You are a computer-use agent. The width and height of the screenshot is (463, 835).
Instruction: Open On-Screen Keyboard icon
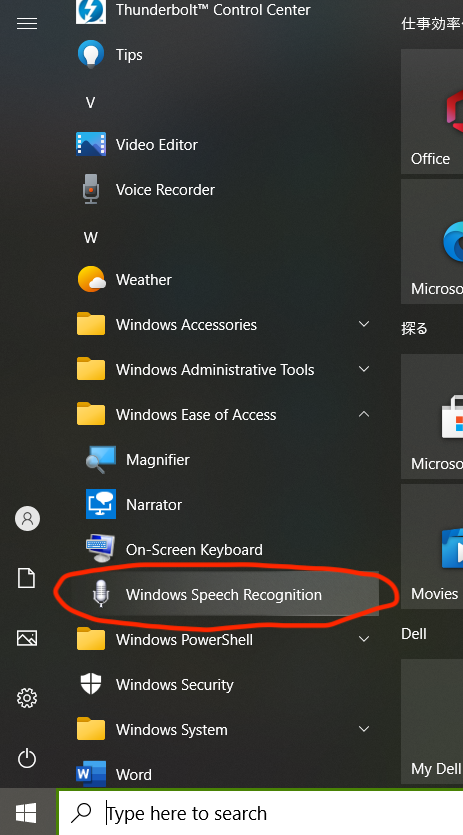[101, 549]
